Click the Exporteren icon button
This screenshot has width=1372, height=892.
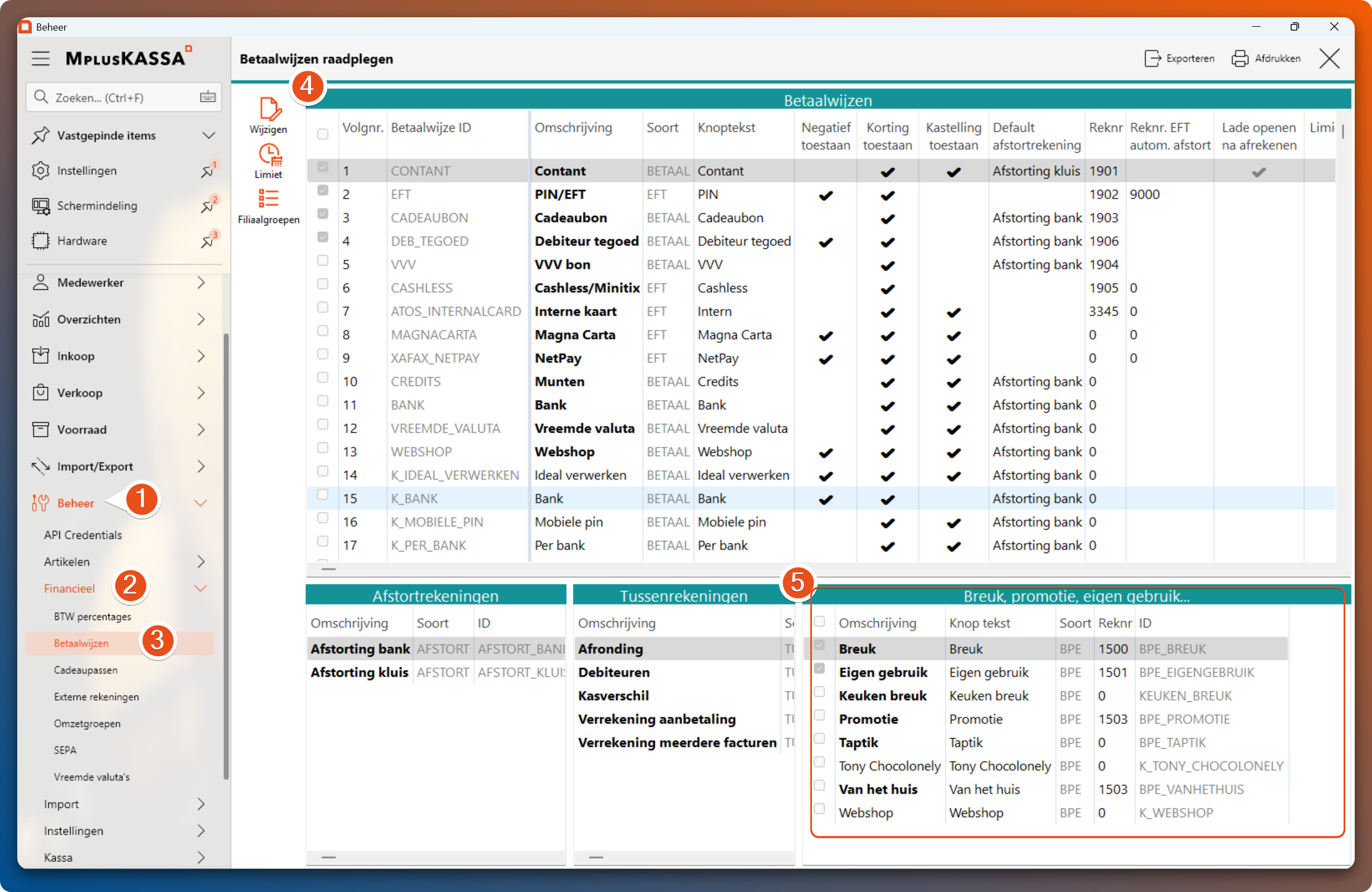(x=1153, y=58)
